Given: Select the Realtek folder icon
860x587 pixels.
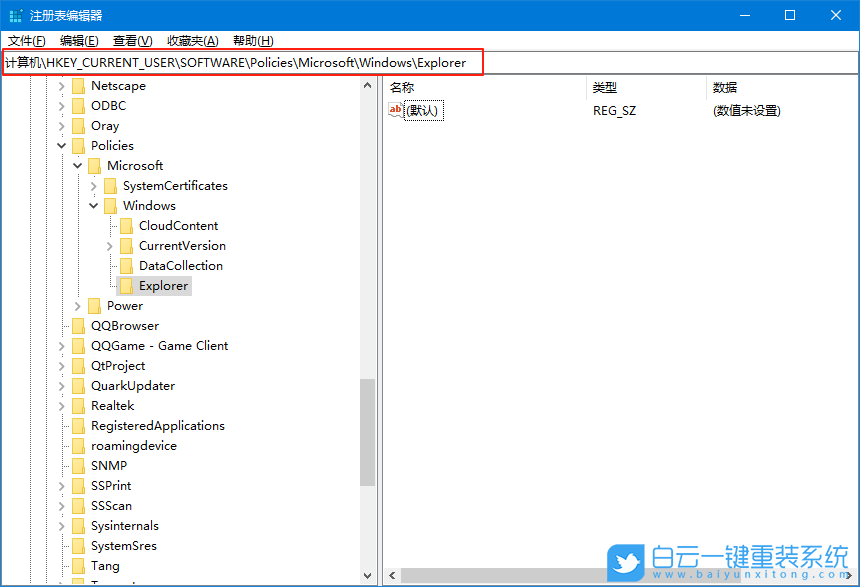Looking at the screenshot, I should [x=79, y=405].
